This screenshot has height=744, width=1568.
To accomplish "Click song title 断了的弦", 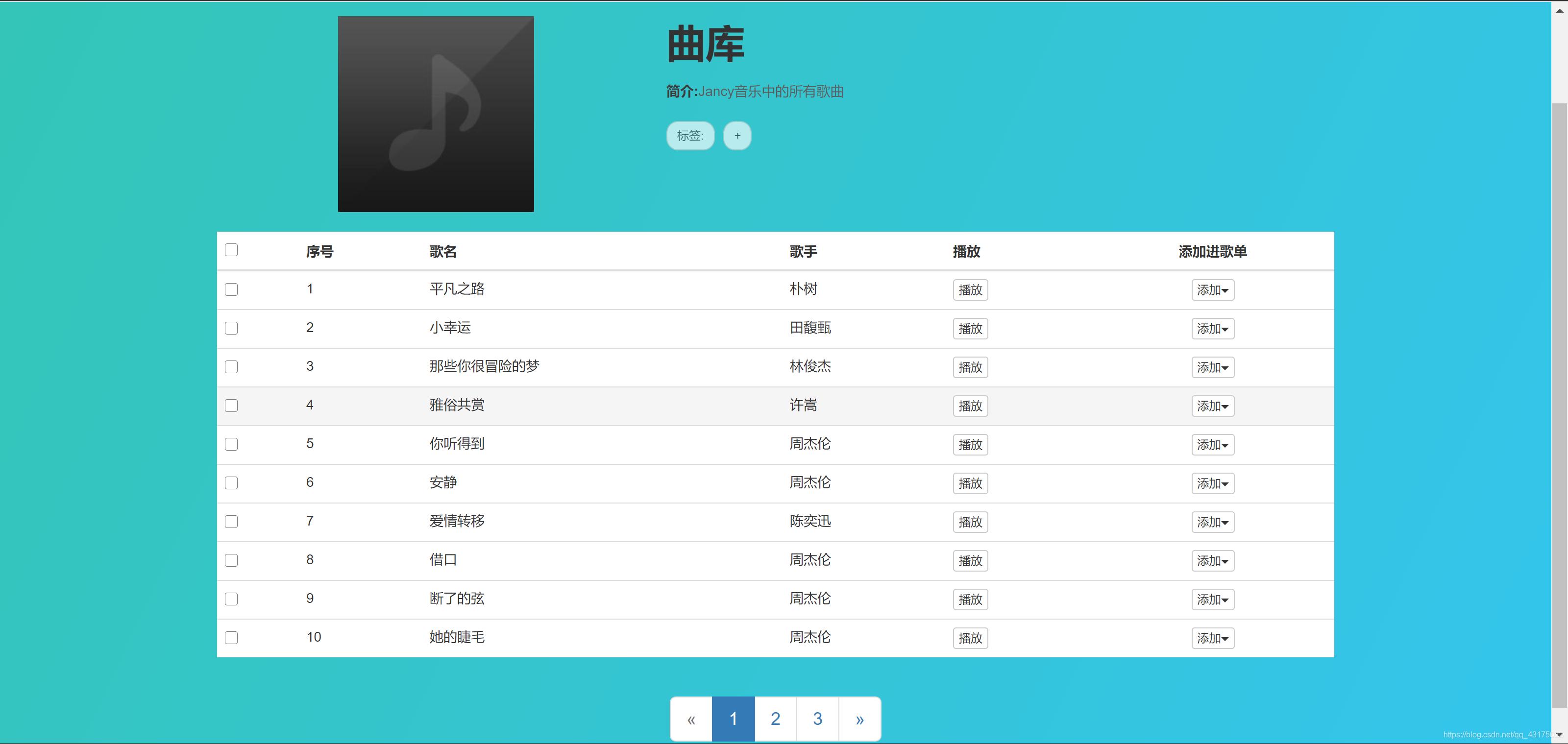I will (457, 599).
